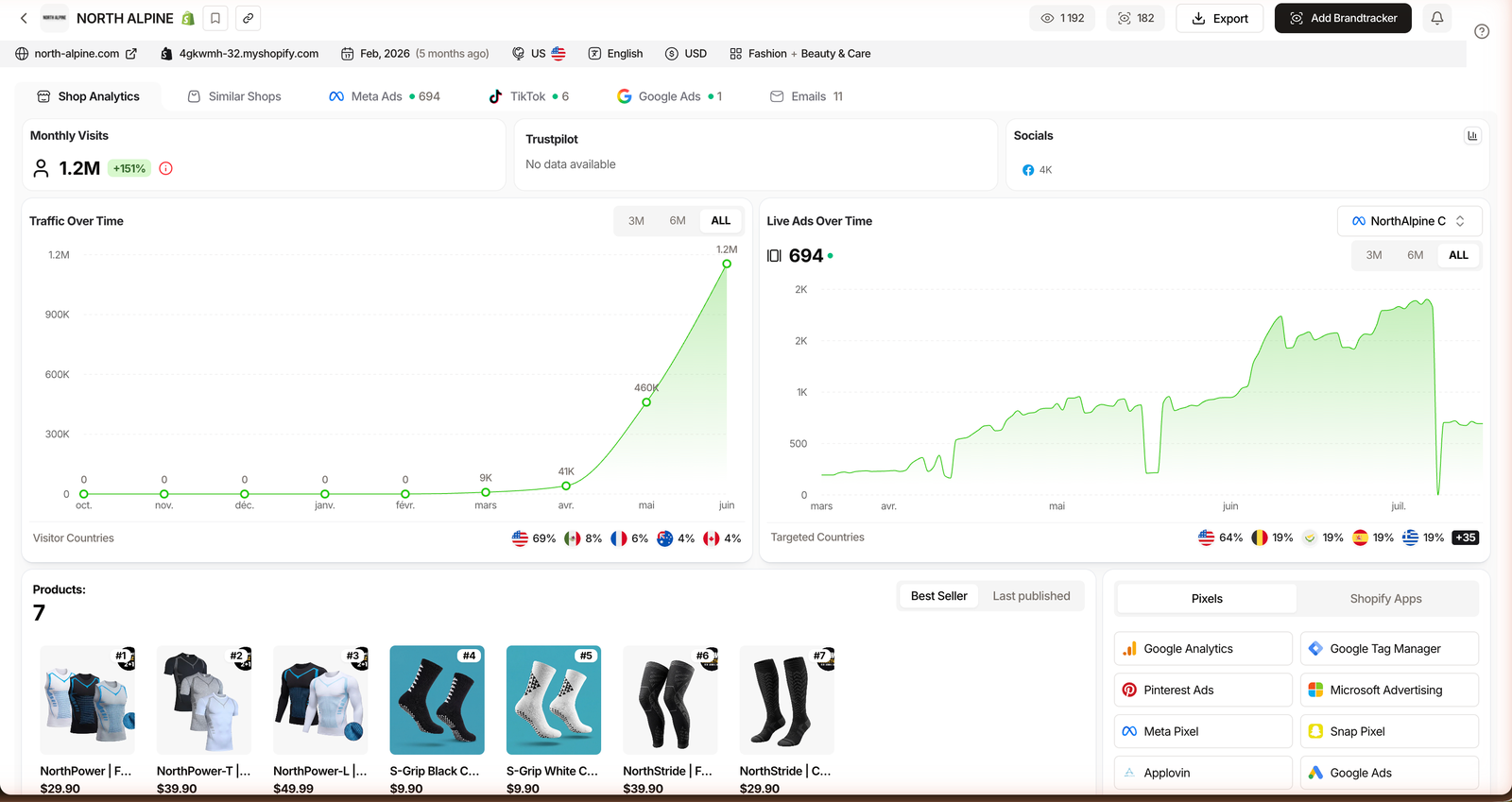The height and width of the screenshot is (802, 1512).
Task: Set Live Ads chart to 3M
Action: [x=1374, y=255]
